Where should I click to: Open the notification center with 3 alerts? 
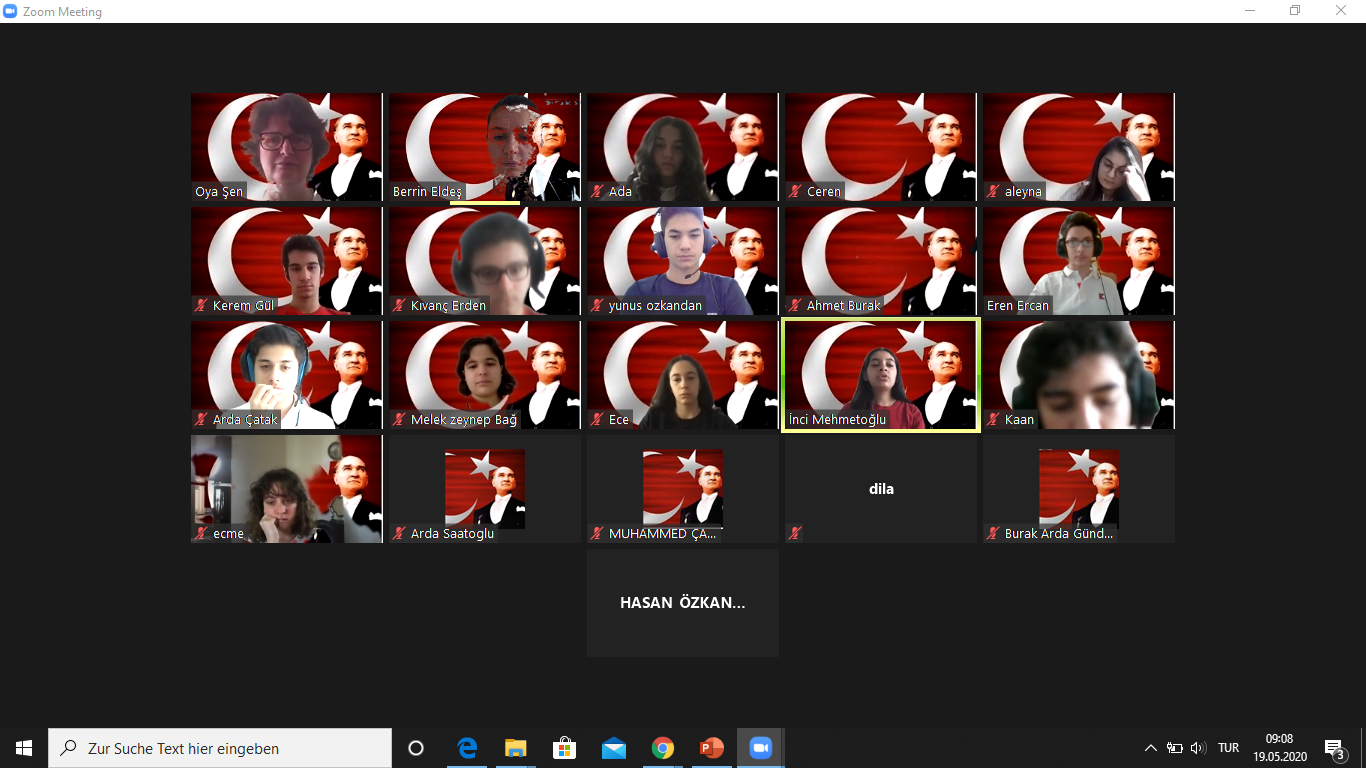(x=1334, y=749)
